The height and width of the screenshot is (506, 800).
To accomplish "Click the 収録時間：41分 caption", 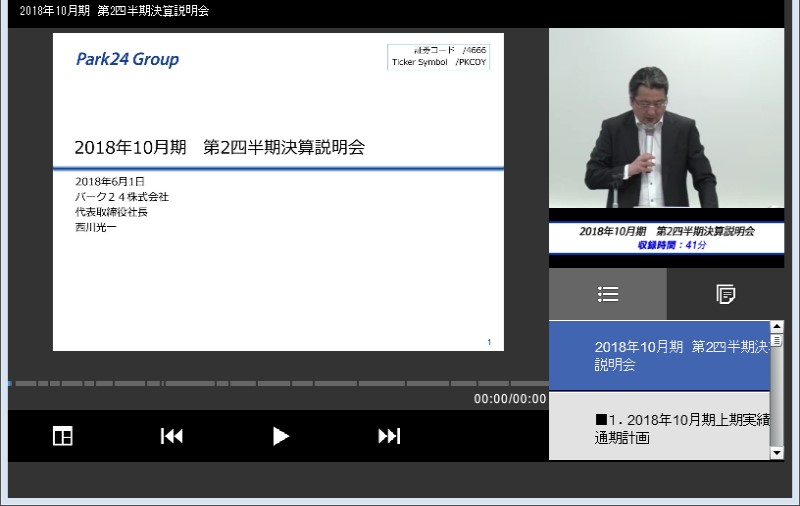I will click(x=672, y=245).
